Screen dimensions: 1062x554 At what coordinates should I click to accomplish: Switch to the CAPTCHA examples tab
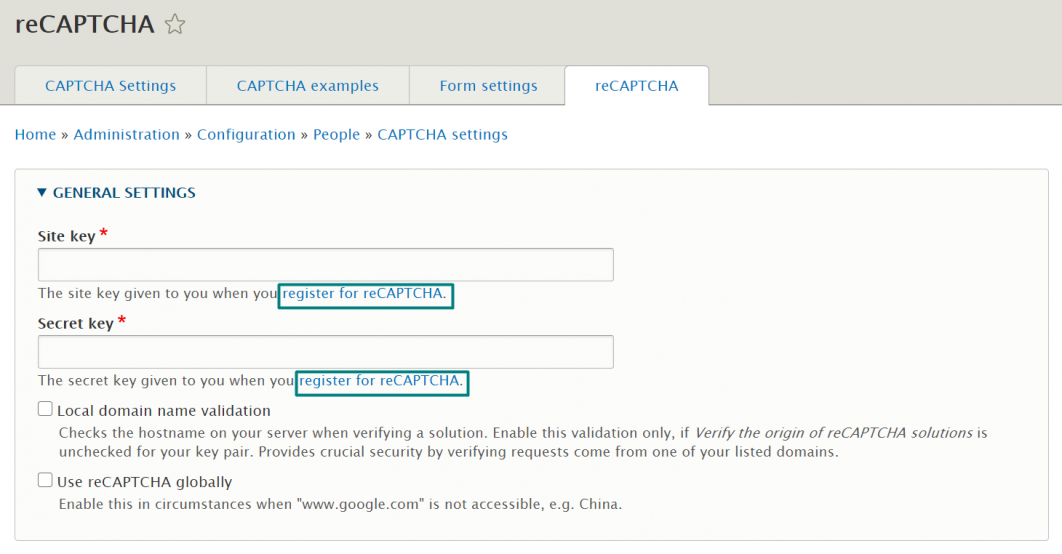307,85
